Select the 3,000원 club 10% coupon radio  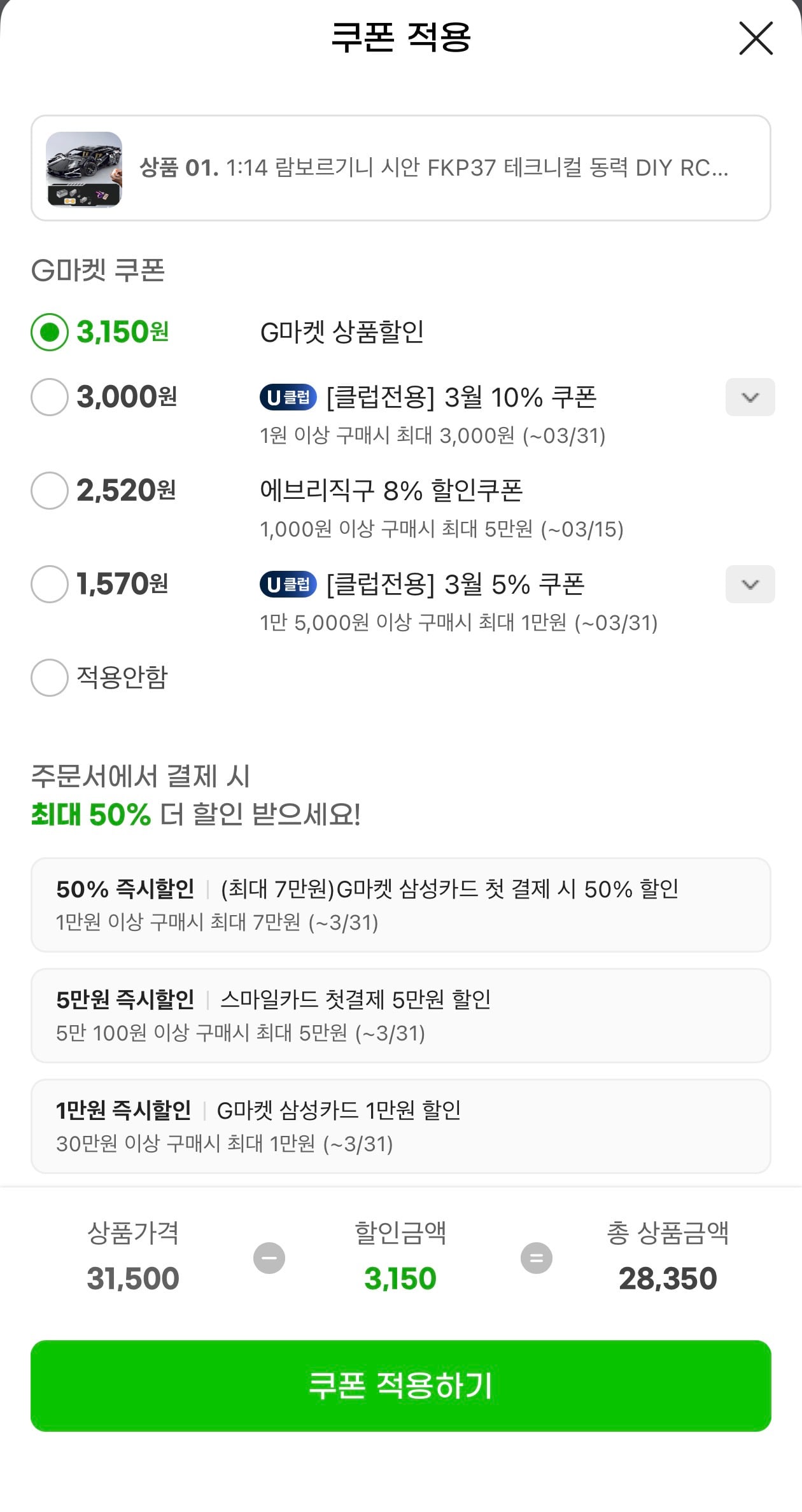[x=50, y=397]
